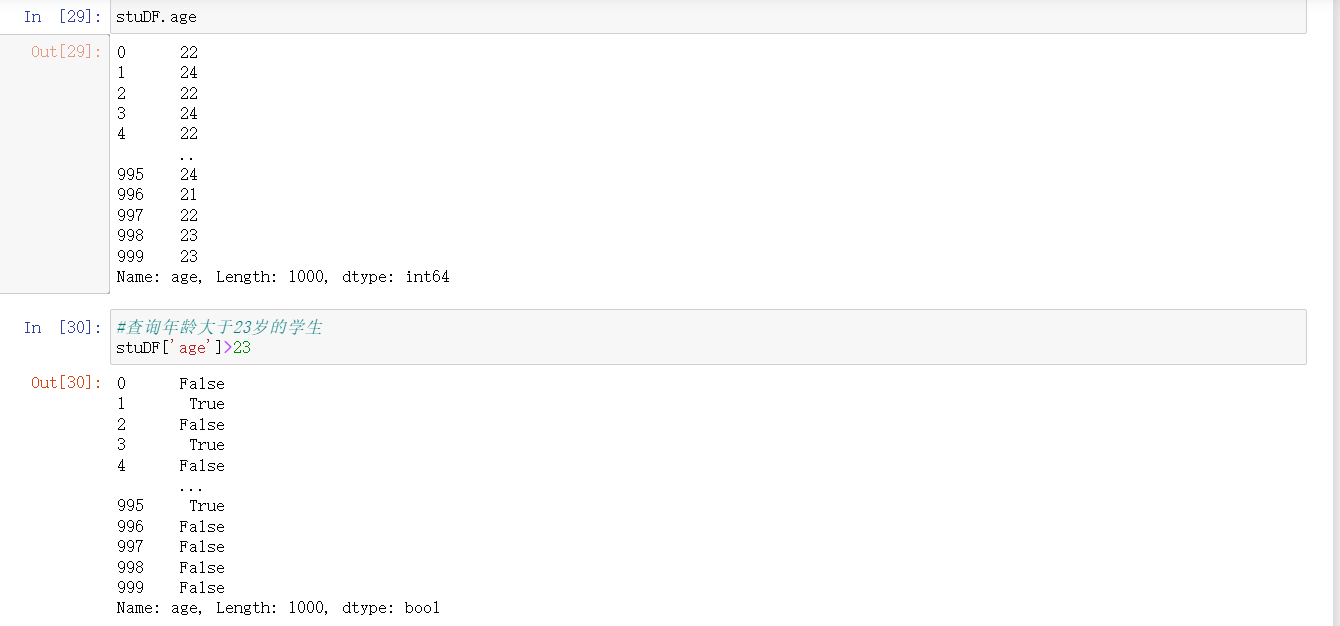Click value 21 in row 996
The width and height of the screenshot is (1340, 626).
click(189, 195)
